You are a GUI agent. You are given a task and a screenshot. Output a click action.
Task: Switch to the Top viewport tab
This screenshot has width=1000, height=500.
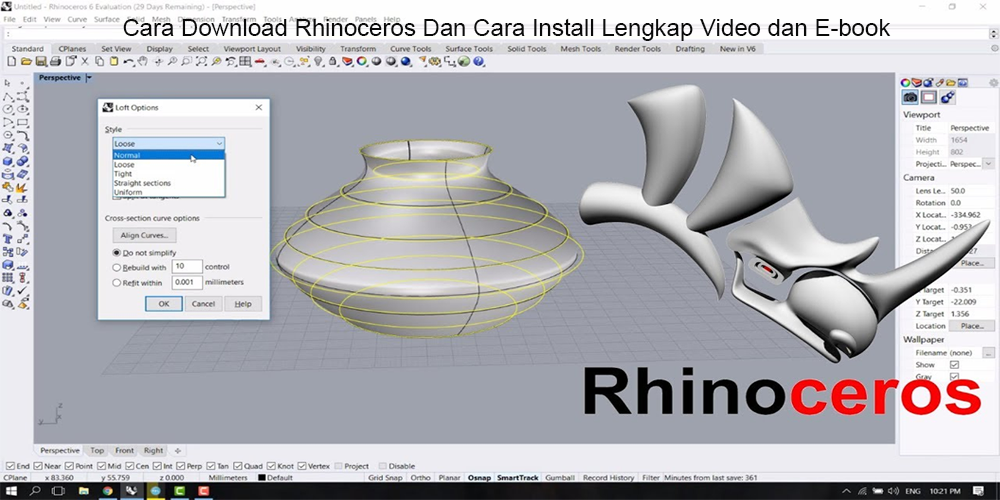click(97, 450)
